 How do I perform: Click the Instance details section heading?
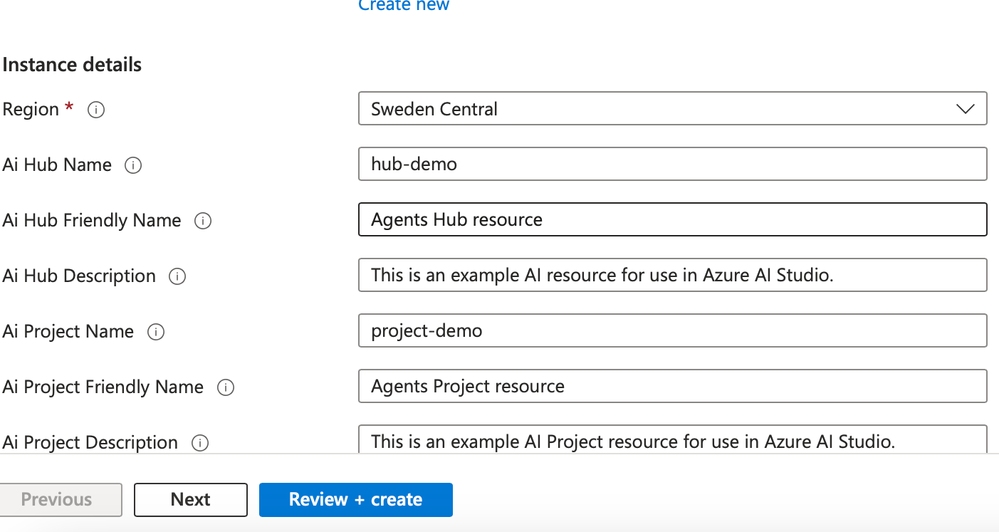pyautogui.click(x=72, y=65)
